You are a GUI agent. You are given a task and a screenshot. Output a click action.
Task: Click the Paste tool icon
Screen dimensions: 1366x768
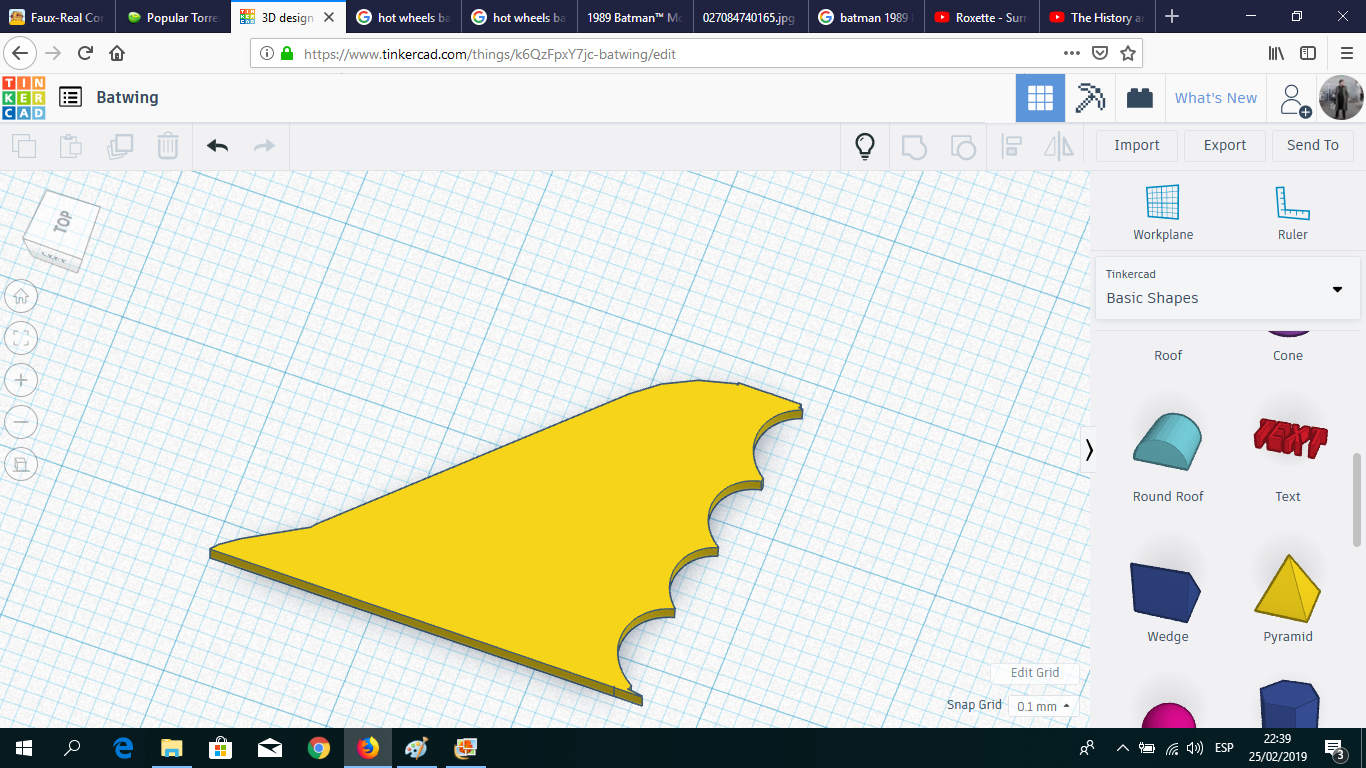pyautogui.click(x=71, y=146)
